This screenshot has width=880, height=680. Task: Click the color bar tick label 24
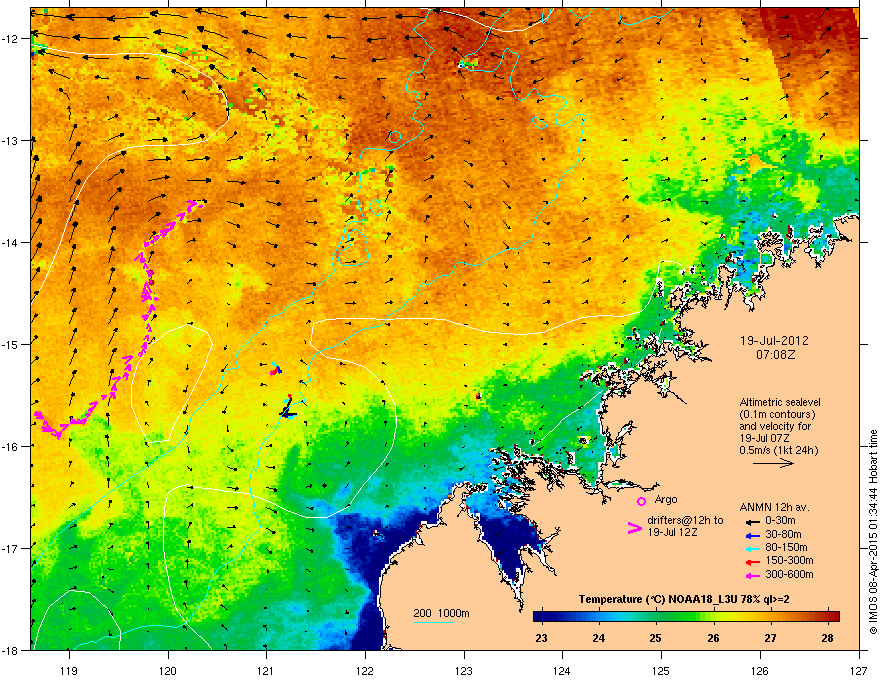599,638
